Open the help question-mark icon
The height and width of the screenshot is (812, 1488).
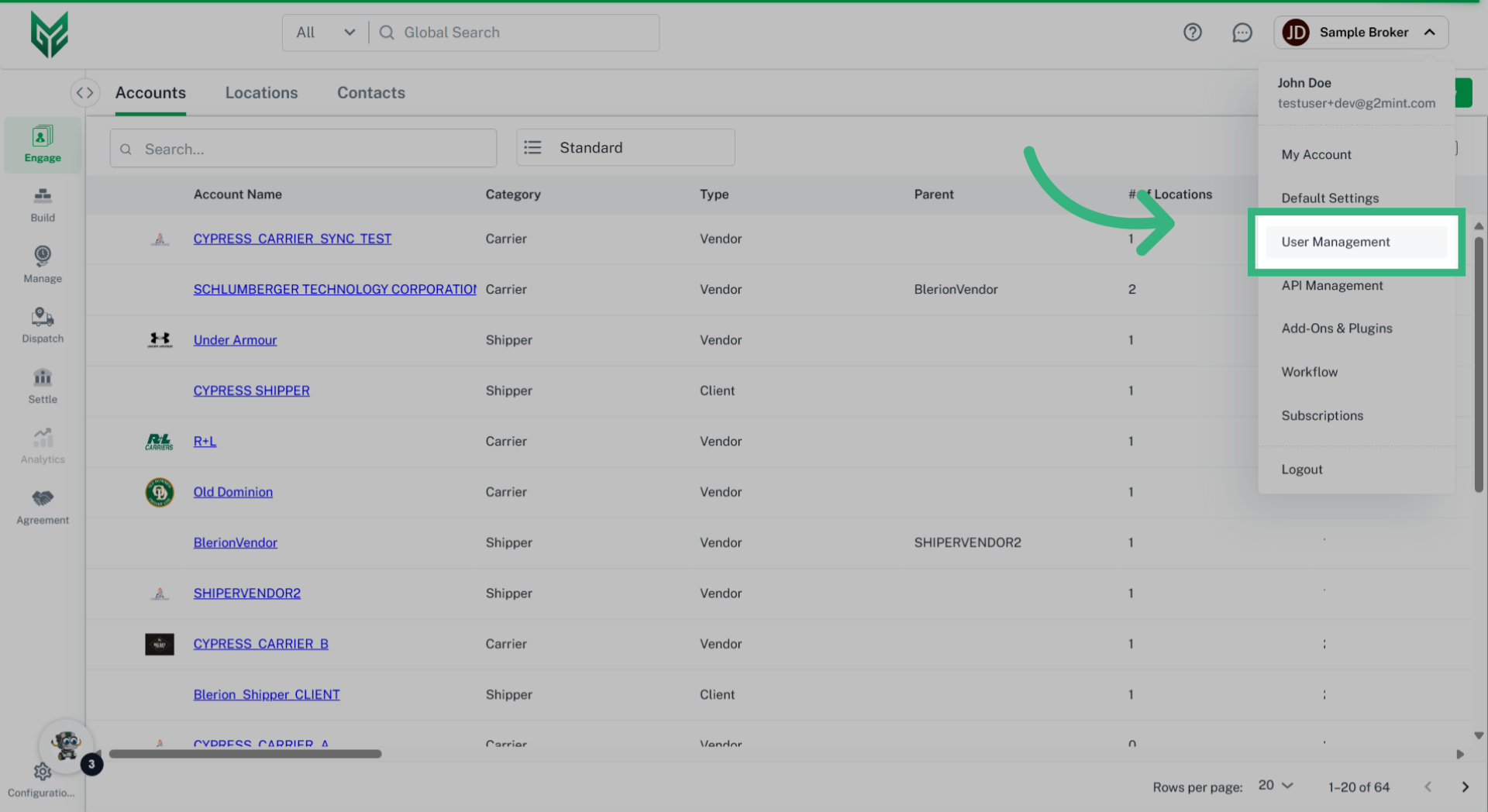pyautogui.click(x=1193, y=33)
